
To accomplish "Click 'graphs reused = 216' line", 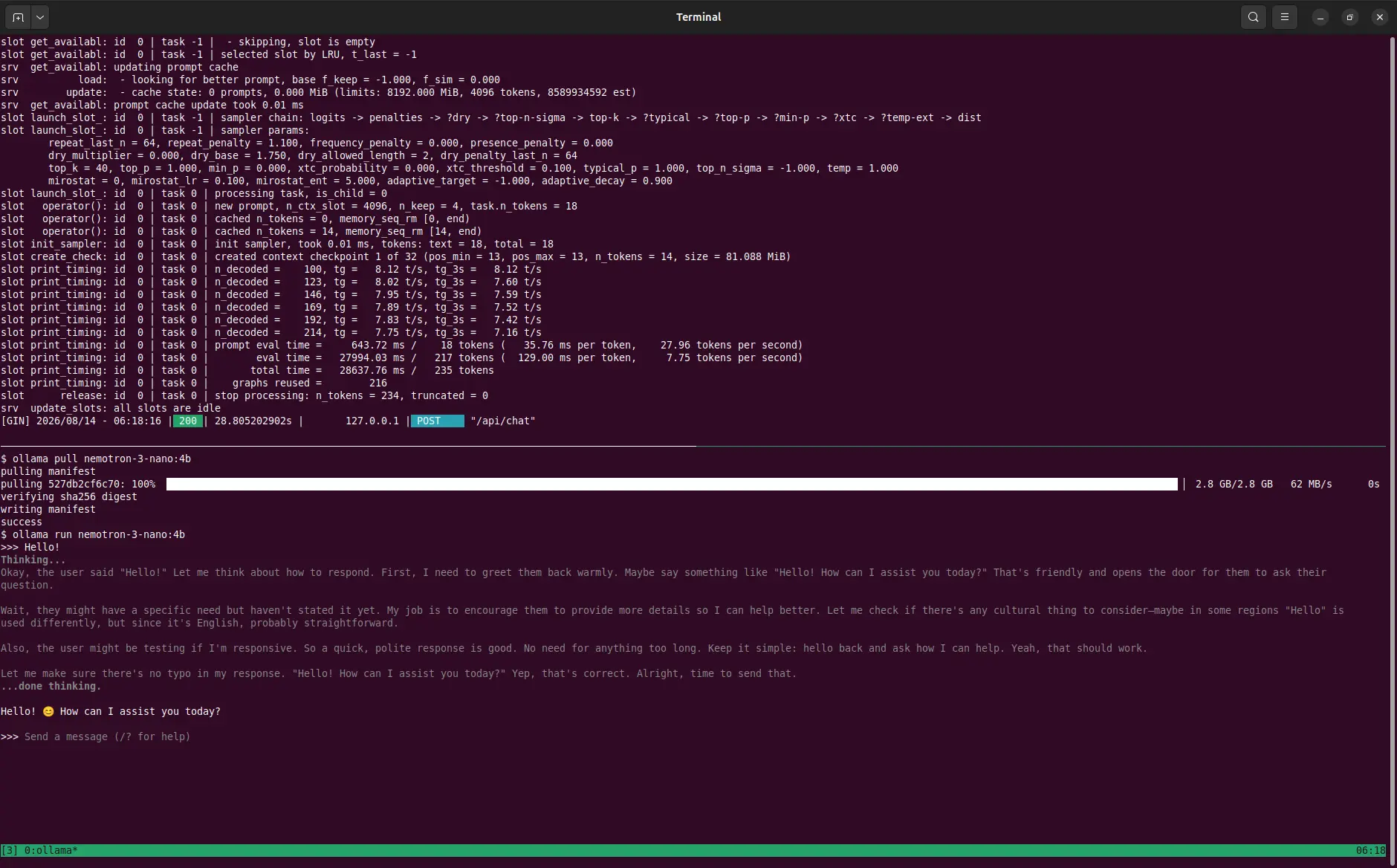I will click(x=194, y=383).
